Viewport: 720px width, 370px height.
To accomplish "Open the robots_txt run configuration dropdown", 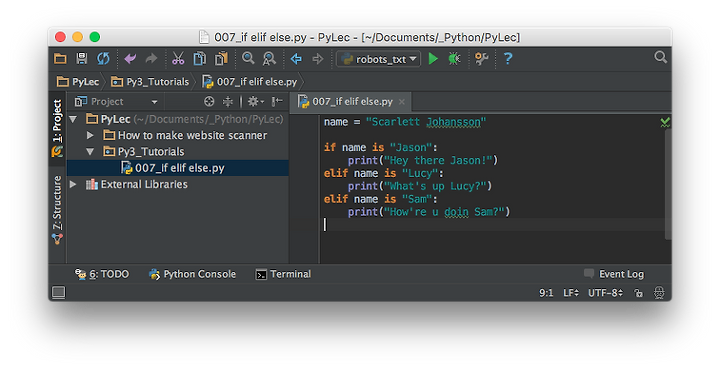I will click(378, 59).
